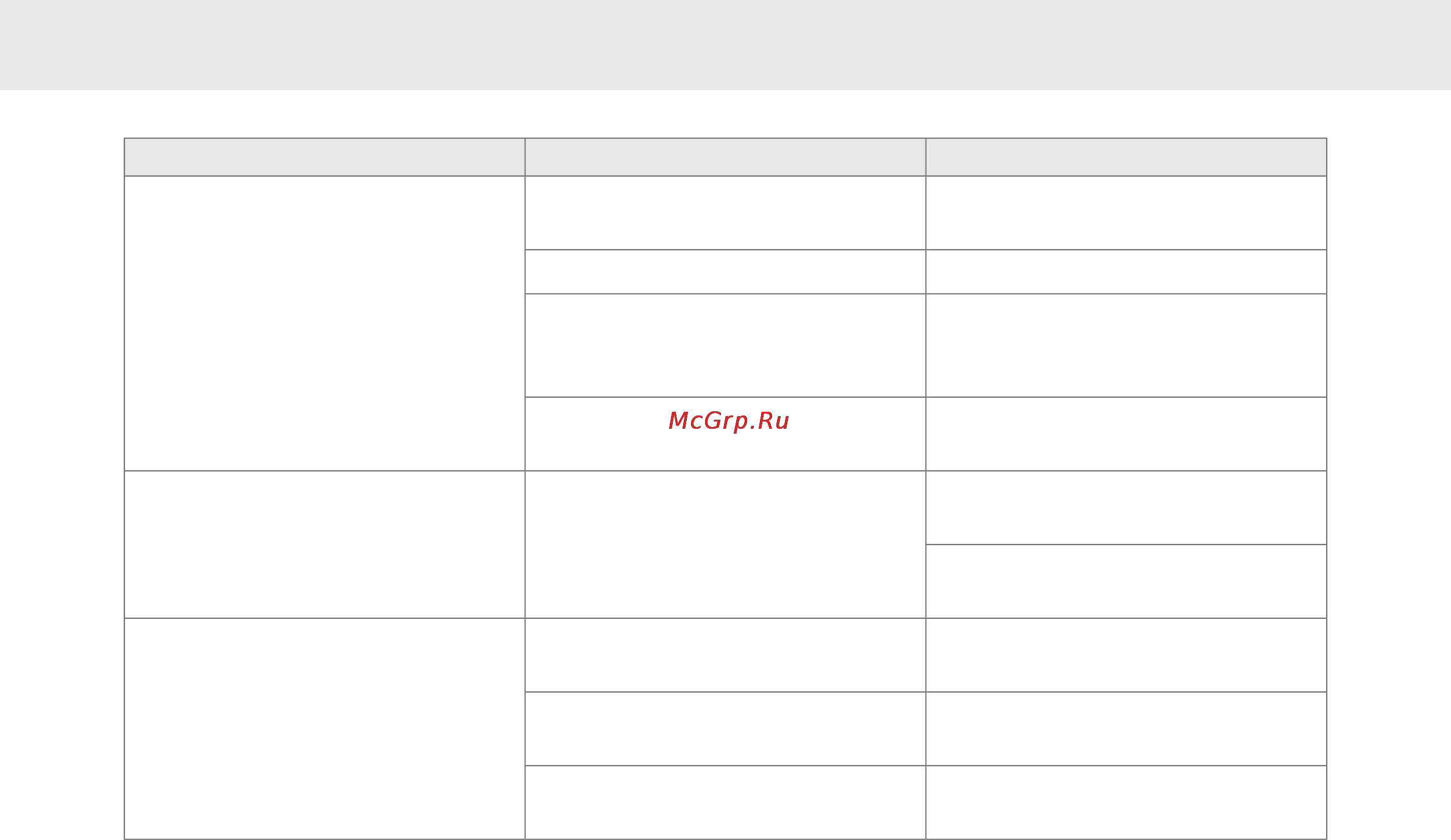Click the tallest middle-column cell above the watermark

[725, 345]
